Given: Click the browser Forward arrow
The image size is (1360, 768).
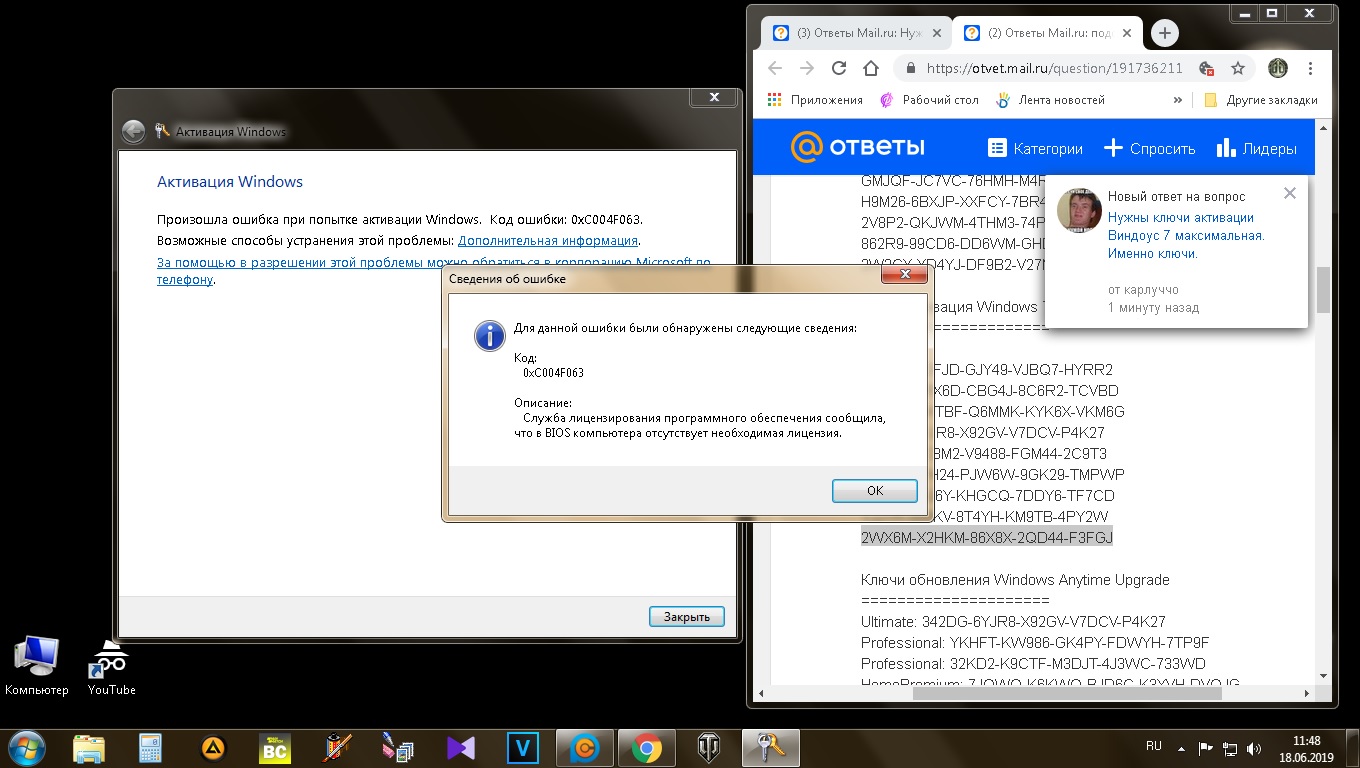Looking at the screenshot, I should click(x=807, y=68).
